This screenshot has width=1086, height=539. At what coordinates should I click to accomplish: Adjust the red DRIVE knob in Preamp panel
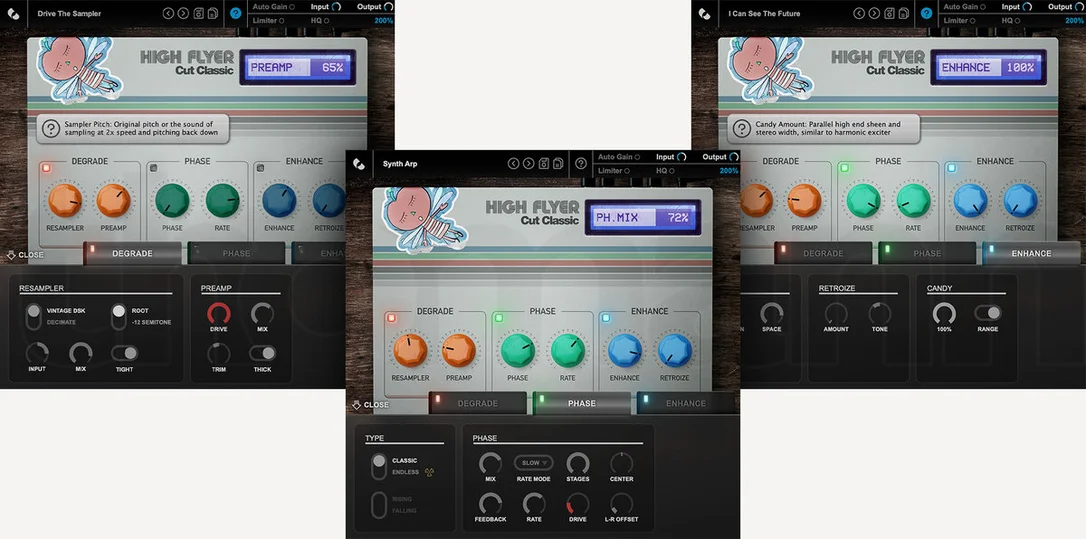point(219,314)
